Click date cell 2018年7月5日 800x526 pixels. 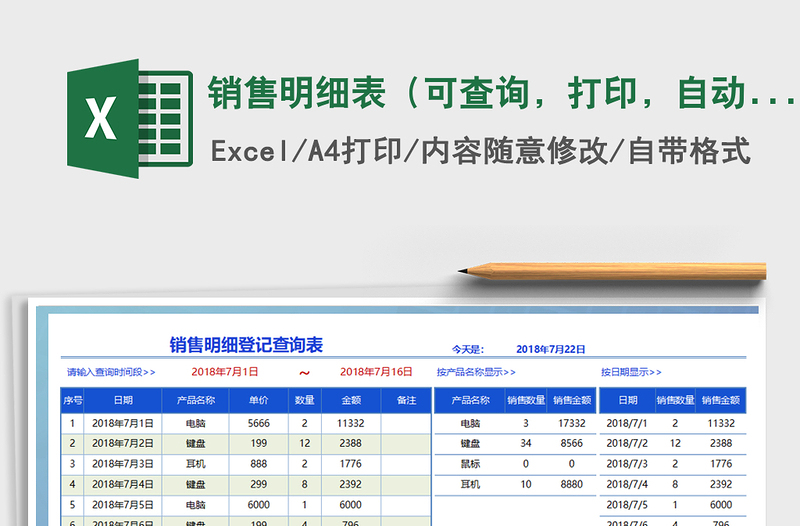122,505
